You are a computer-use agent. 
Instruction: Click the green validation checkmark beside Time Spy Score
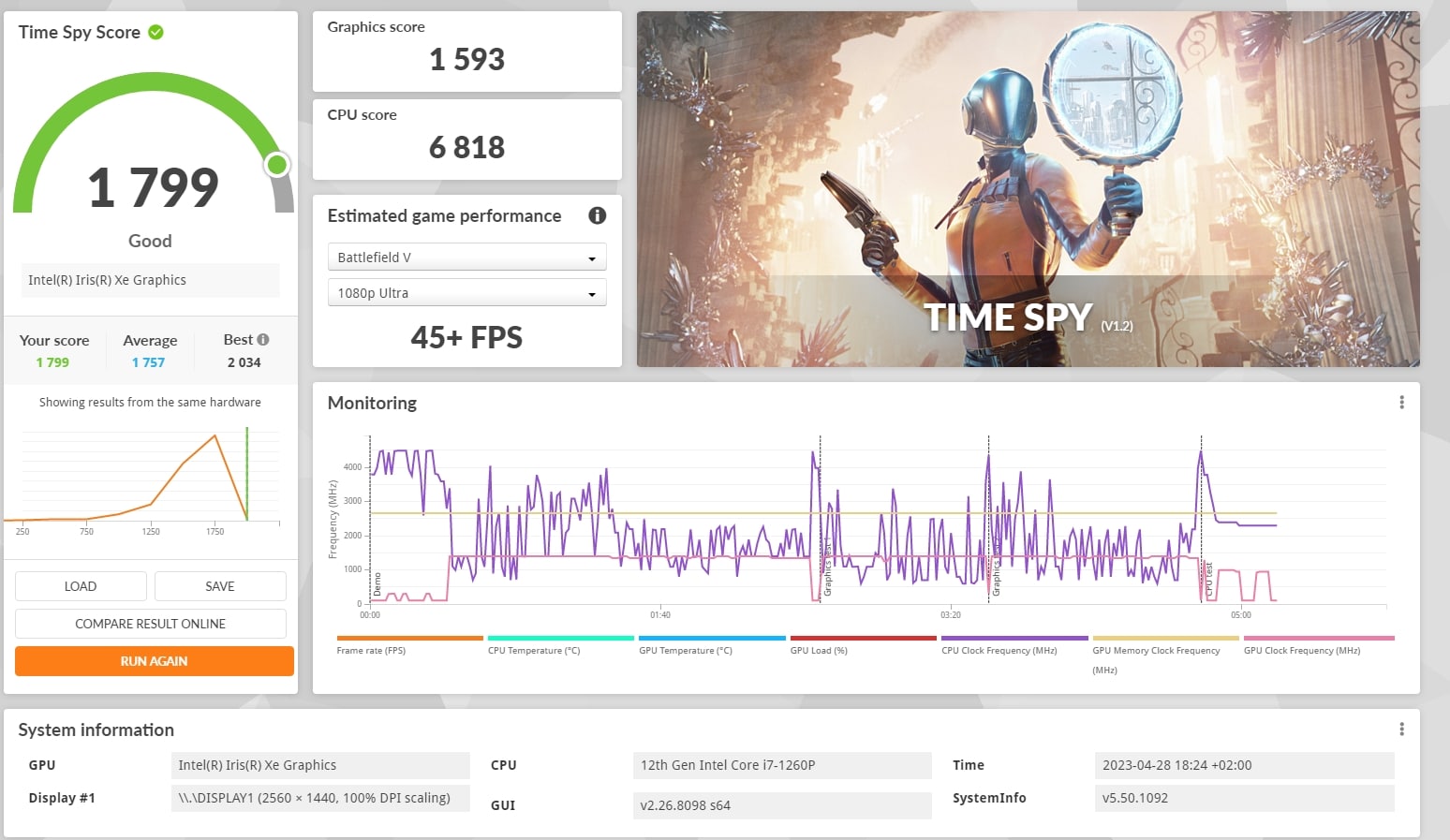coord(156,32)
